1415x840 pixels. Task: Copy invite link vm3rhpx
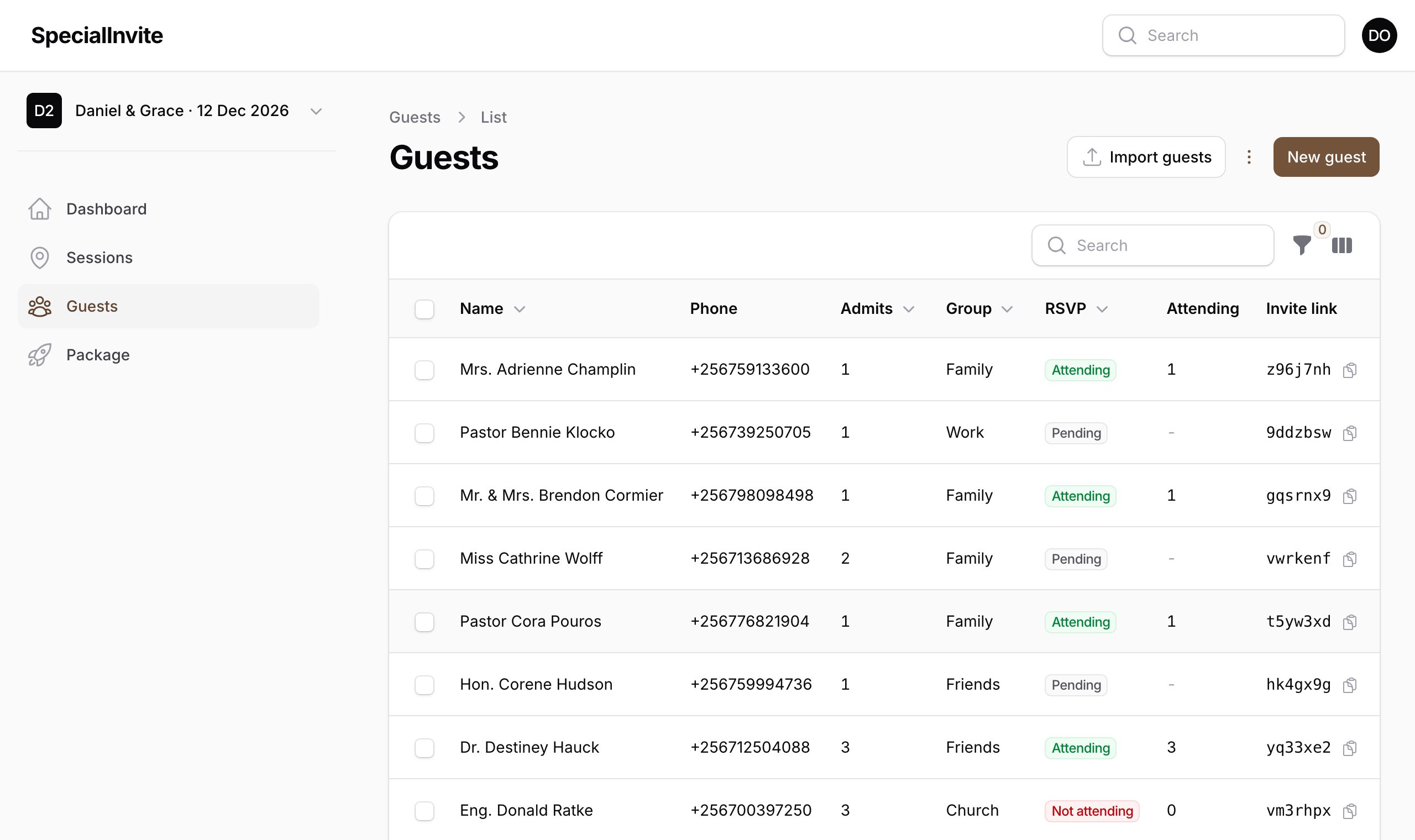(1349, 811)
